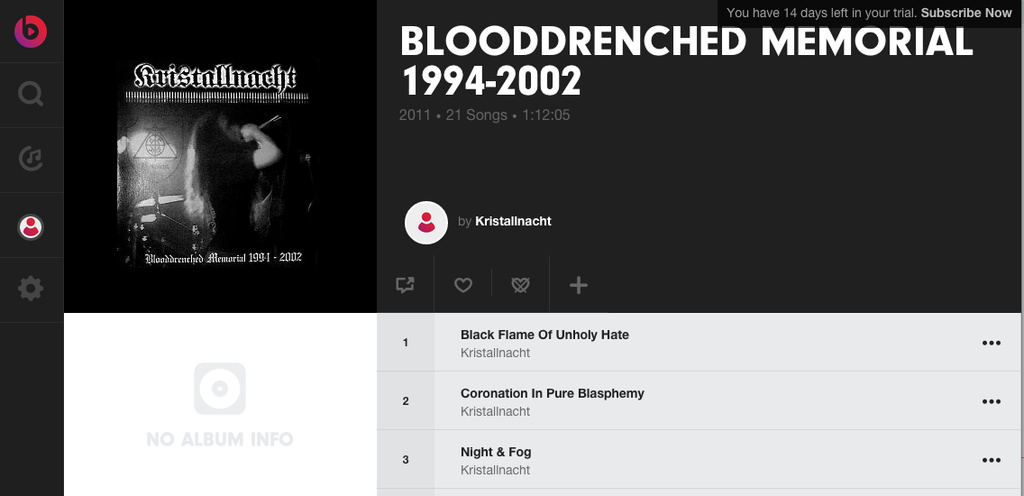The height and width of the screenshot is (496, 1024).
Task: Open the Beats Music logo home
Action: 31,31
